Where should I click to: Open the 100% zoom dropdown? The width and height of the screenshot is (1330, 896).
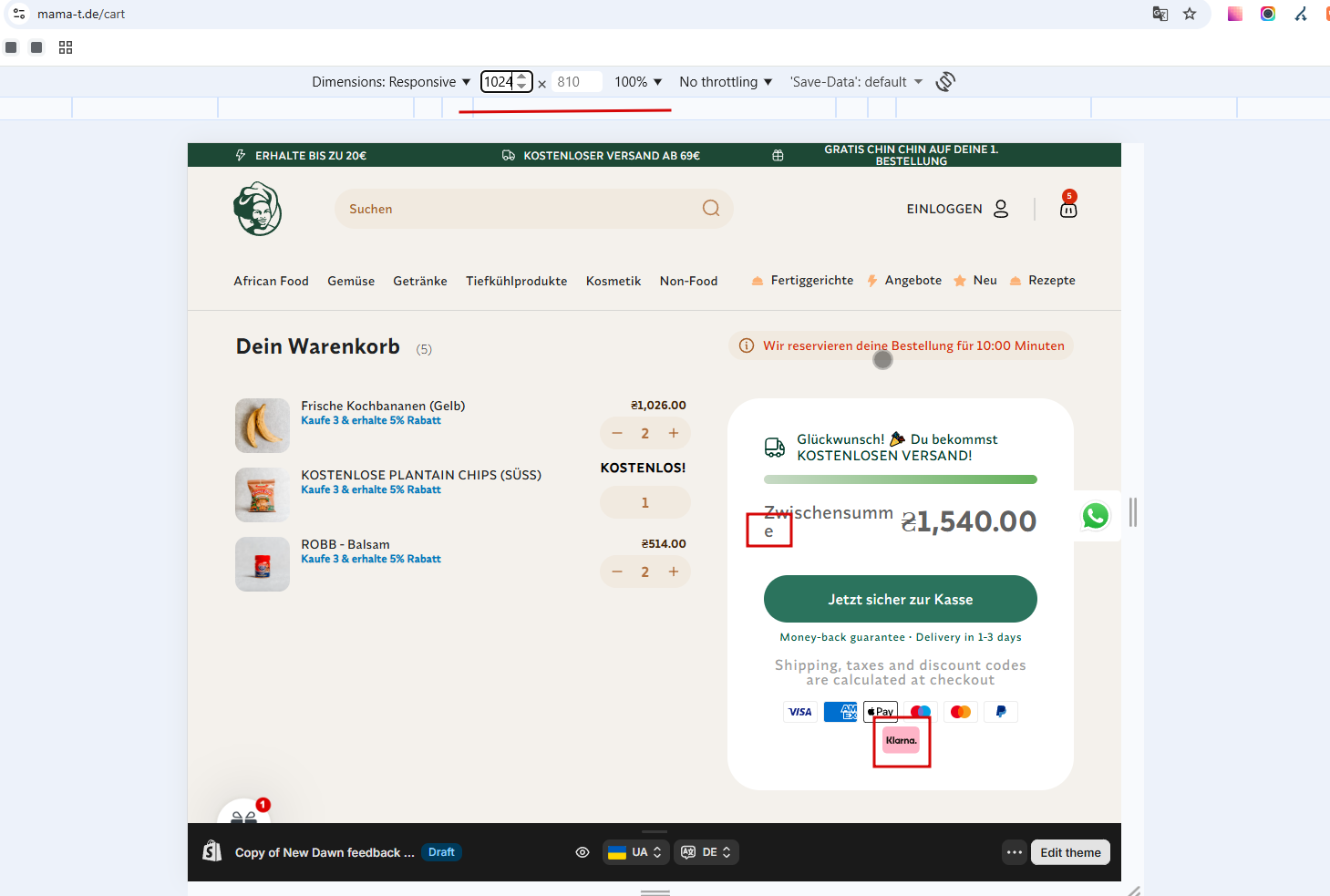(x=638, y=82)
